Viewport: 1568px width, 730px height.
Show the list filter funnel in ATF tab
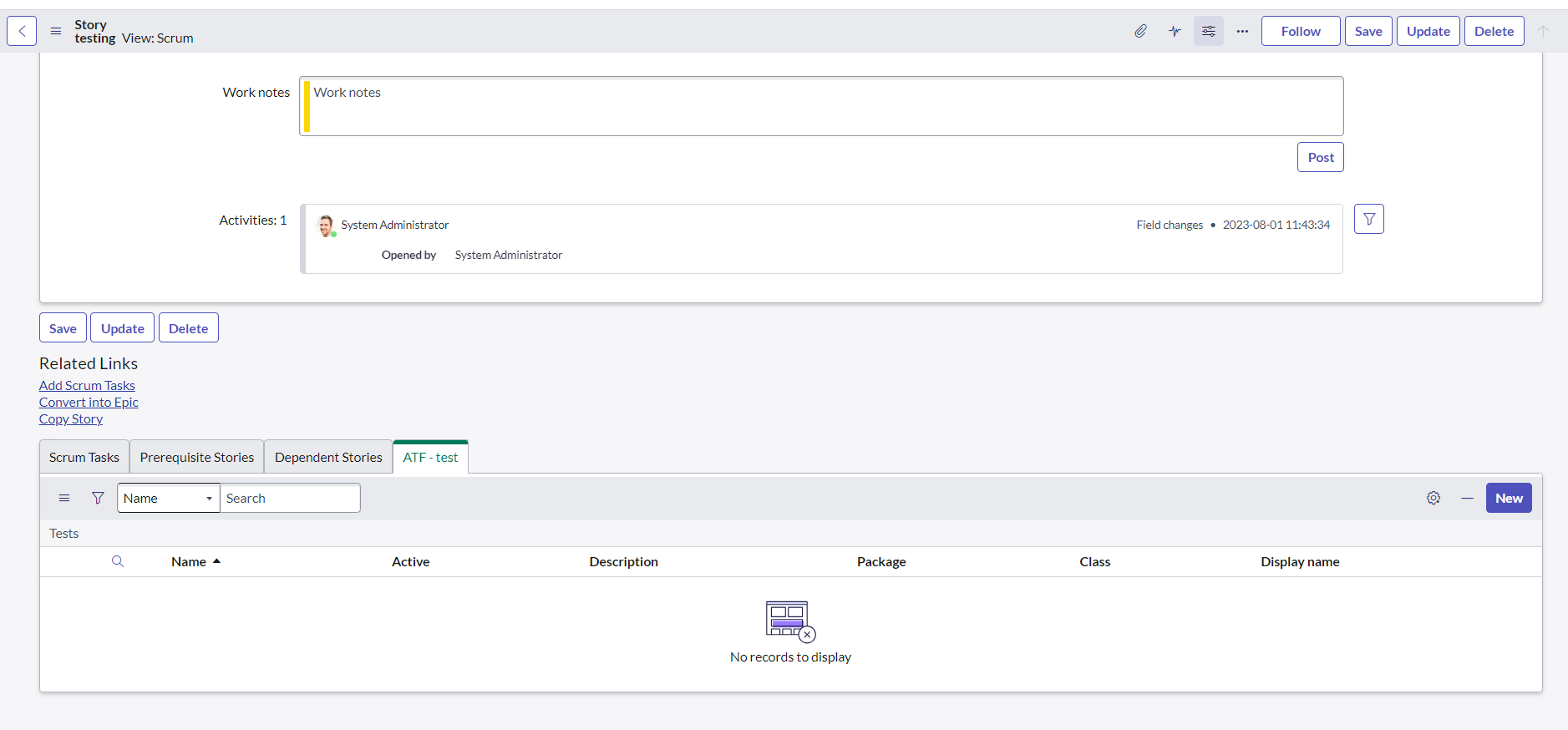(98, 498)
